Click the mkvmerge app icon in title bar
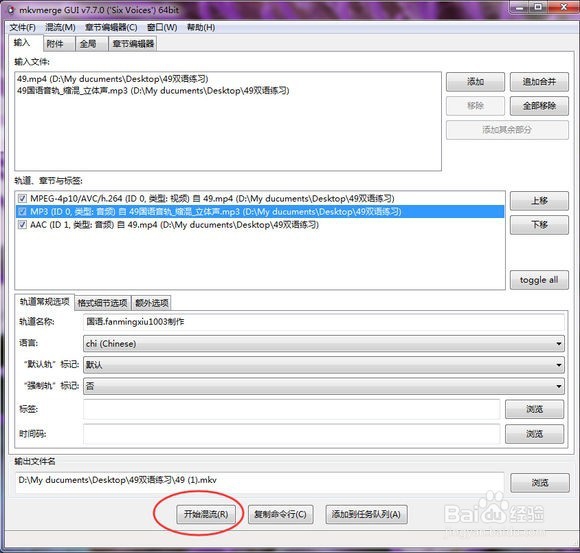Screen dimensions: 580x553 coord(11,10)
